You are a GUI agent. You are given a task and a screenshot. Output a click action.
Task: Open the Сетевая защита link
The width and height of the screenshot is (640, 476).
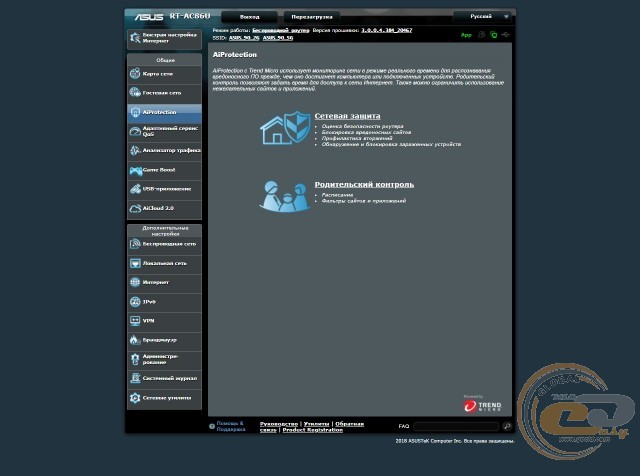pos(347,116)
